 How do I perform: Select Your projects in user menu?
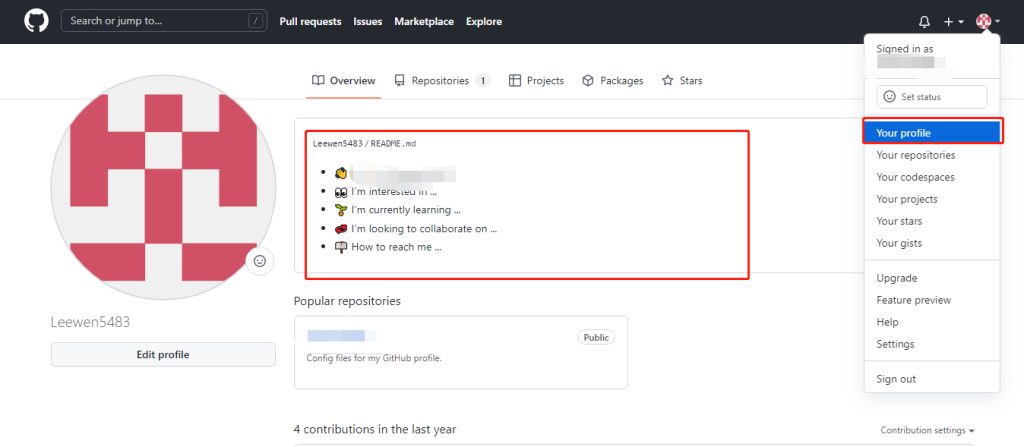coord(932,199)
